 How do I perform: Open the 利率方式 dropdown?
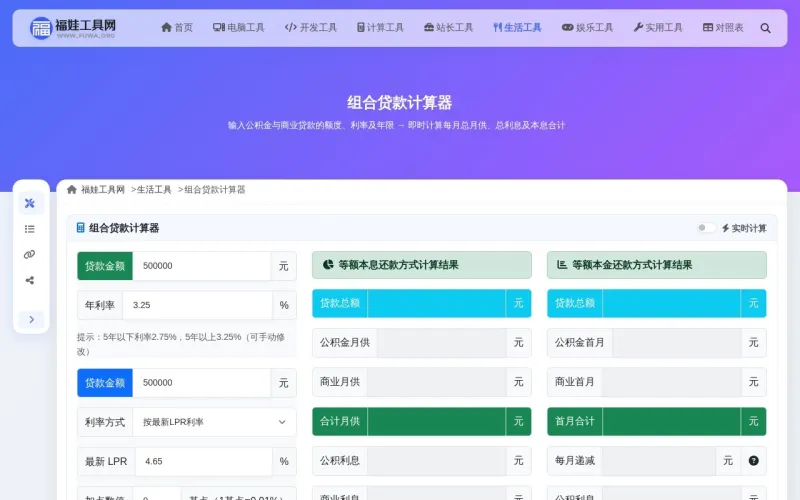[x=214, y=422]
